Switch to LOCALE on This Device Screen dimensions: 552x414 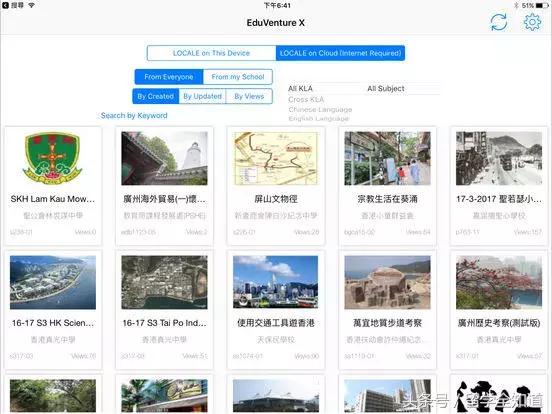pos(211,53)
